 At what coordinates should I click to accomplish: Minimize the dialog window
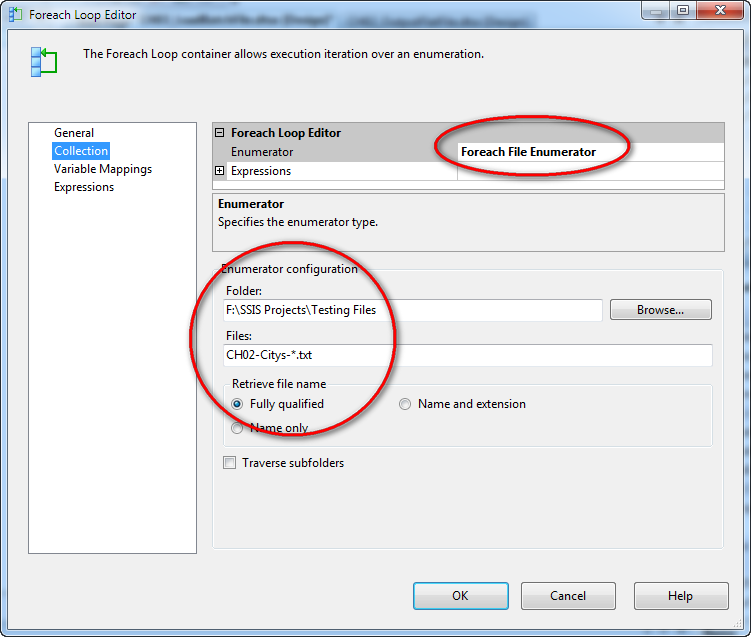pyautogui.click(x=656, y=10)
